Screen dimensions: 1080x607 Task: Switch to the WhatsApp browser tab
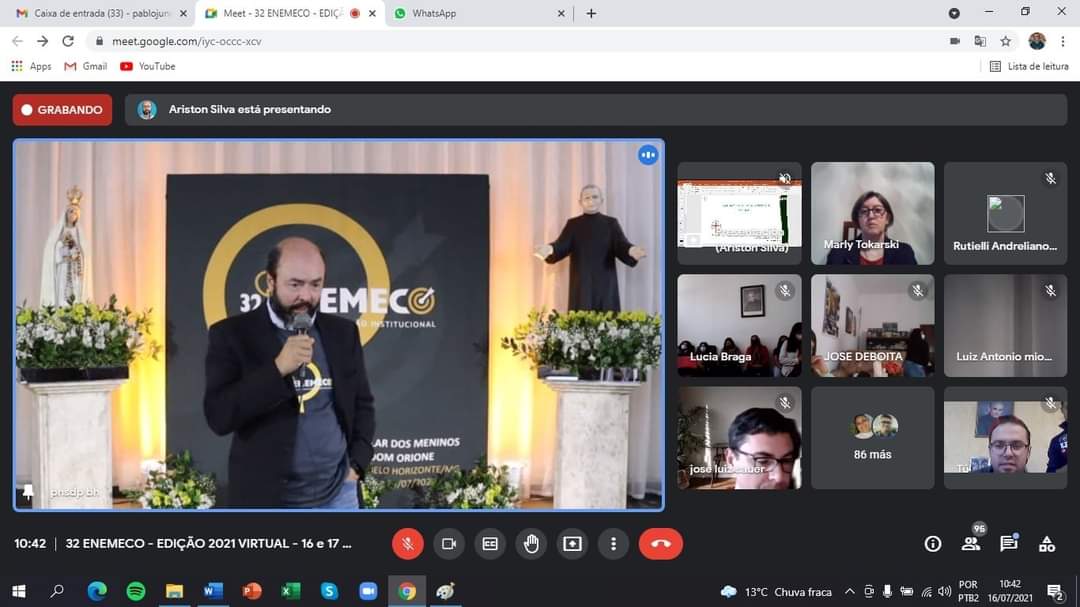(477, 13)
